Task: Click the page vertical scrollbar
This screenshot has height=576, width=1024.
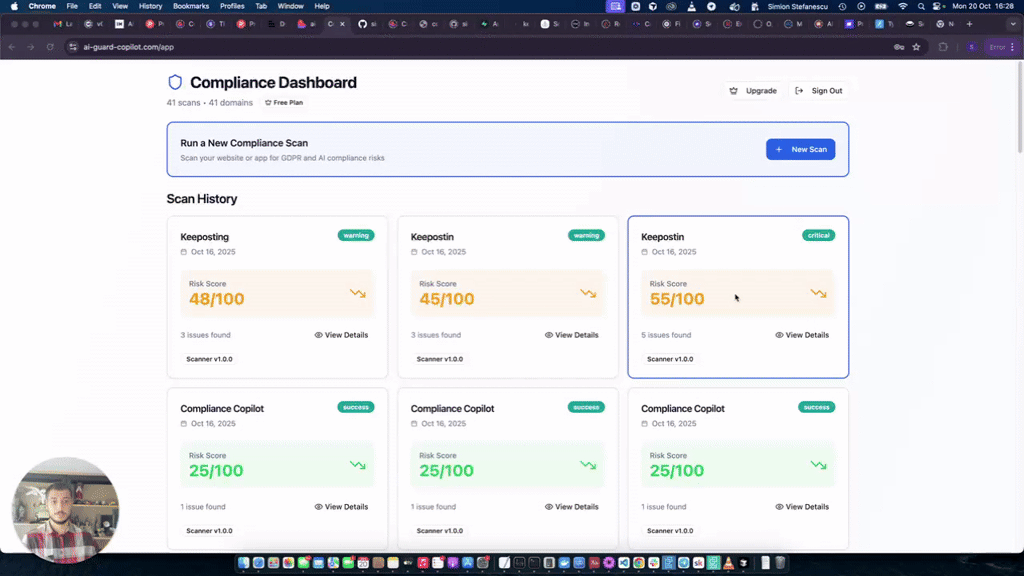Action: 1019,108
